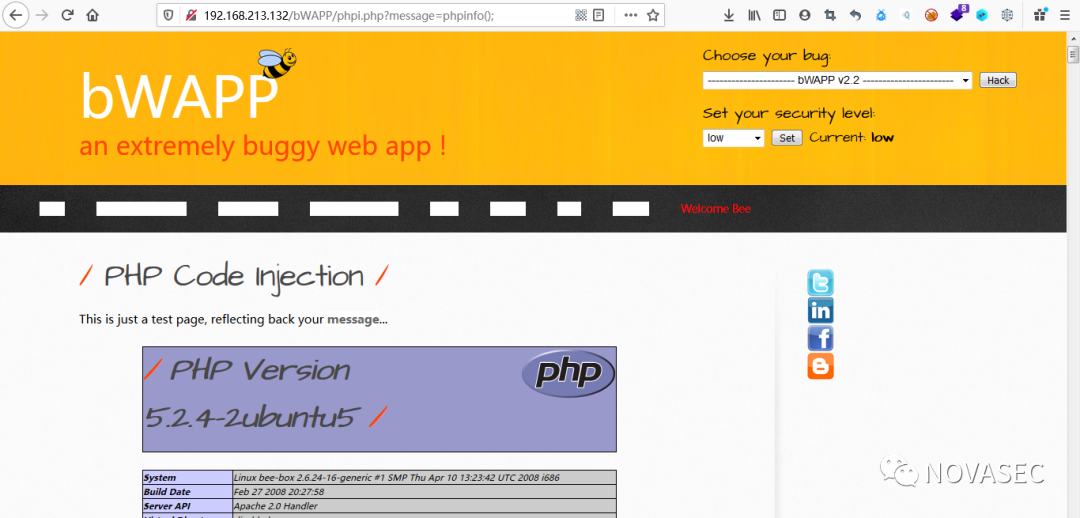The height and width of the screenshot is (518, 1080).
Task: Click the PHP logo in phpinfo header
Action: pyautogui.click(x=568, y=373)
